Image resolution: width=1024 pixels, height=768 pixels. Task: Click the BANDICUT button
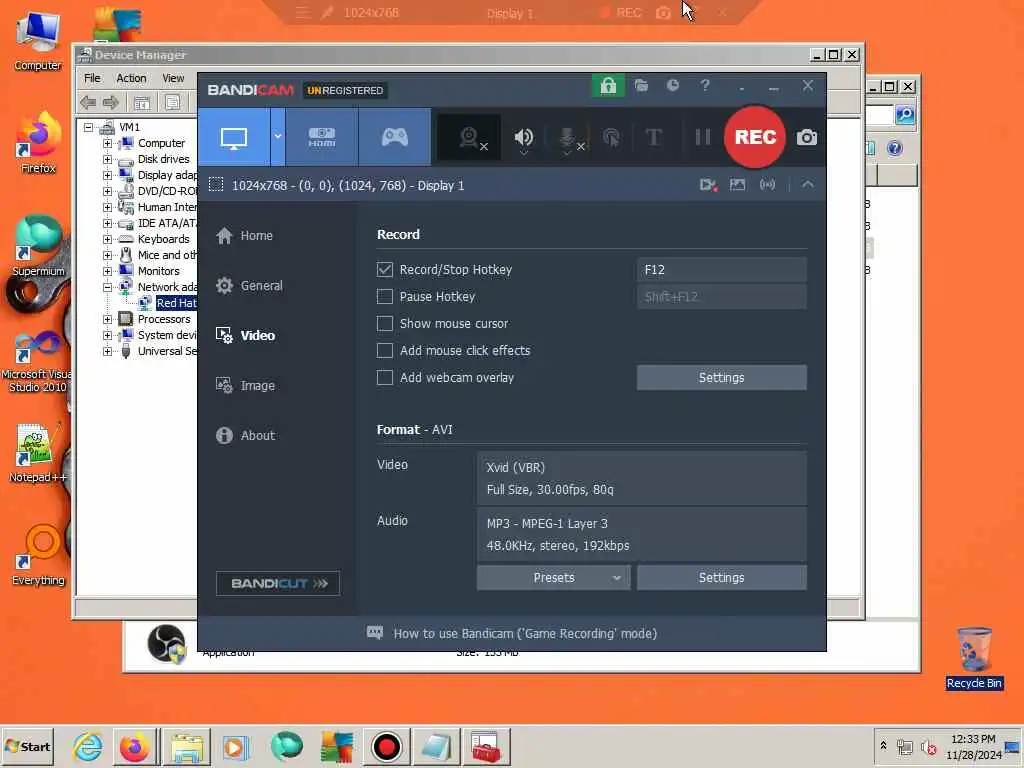pyautogui.click(x=278, y=583)
